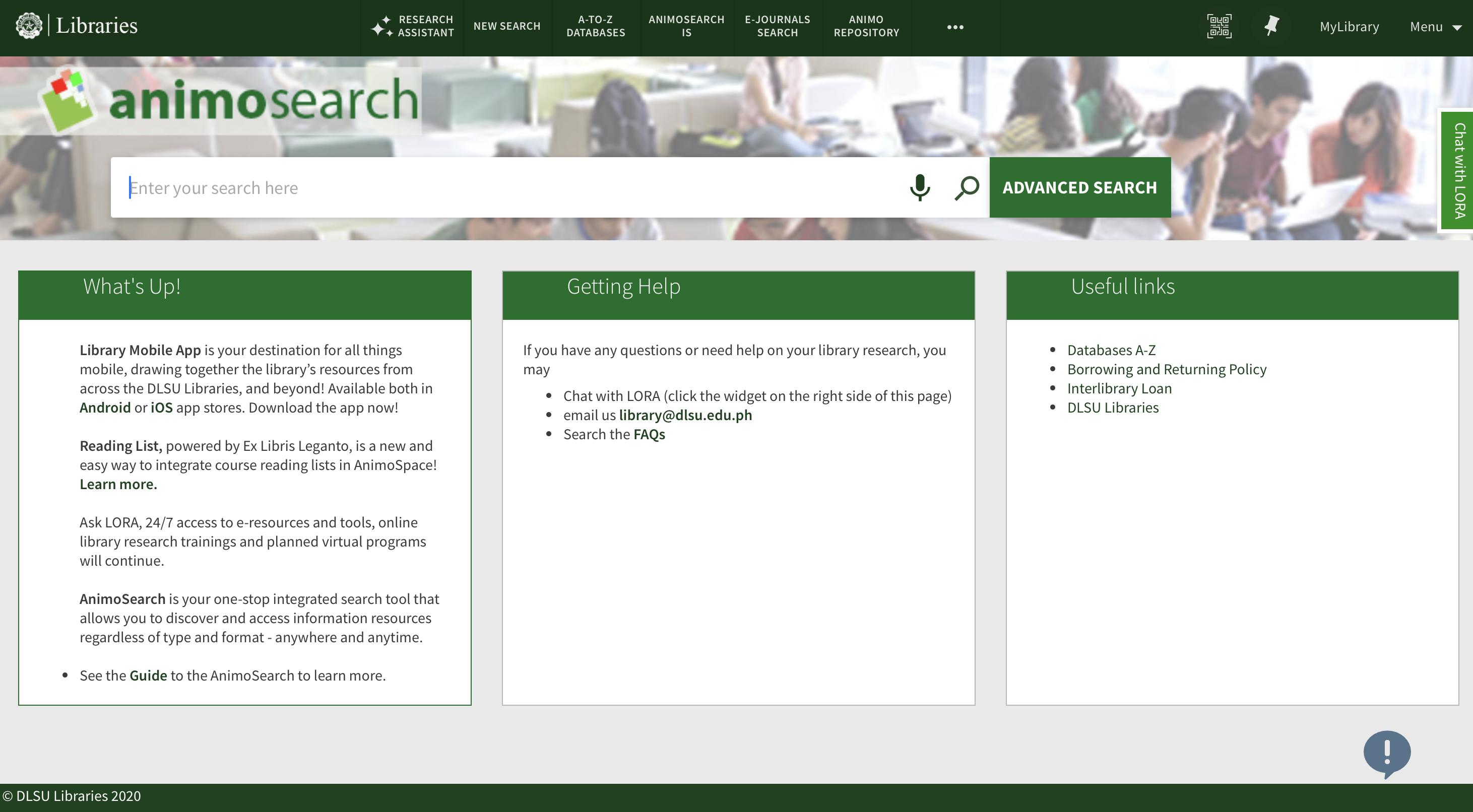Screen dimensions: 1473x812
Task: Click the Advanced Search button
Action: click(1079, 187)
